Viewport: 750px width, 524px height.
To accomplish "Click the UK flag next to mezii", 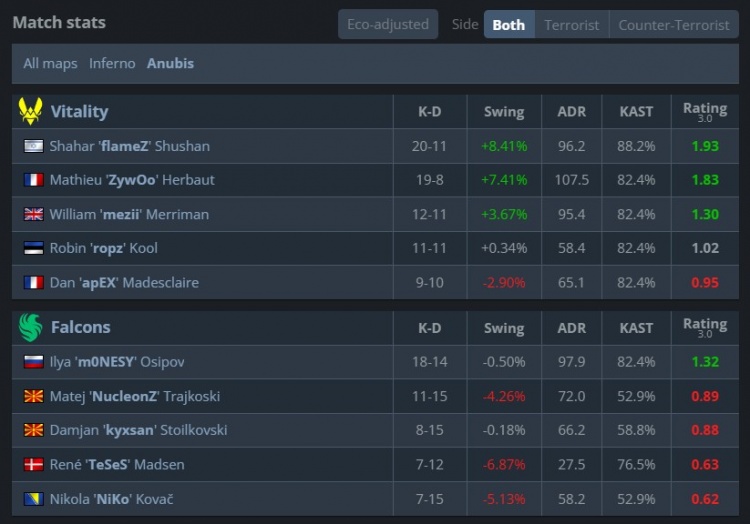I will pos(33,214).
